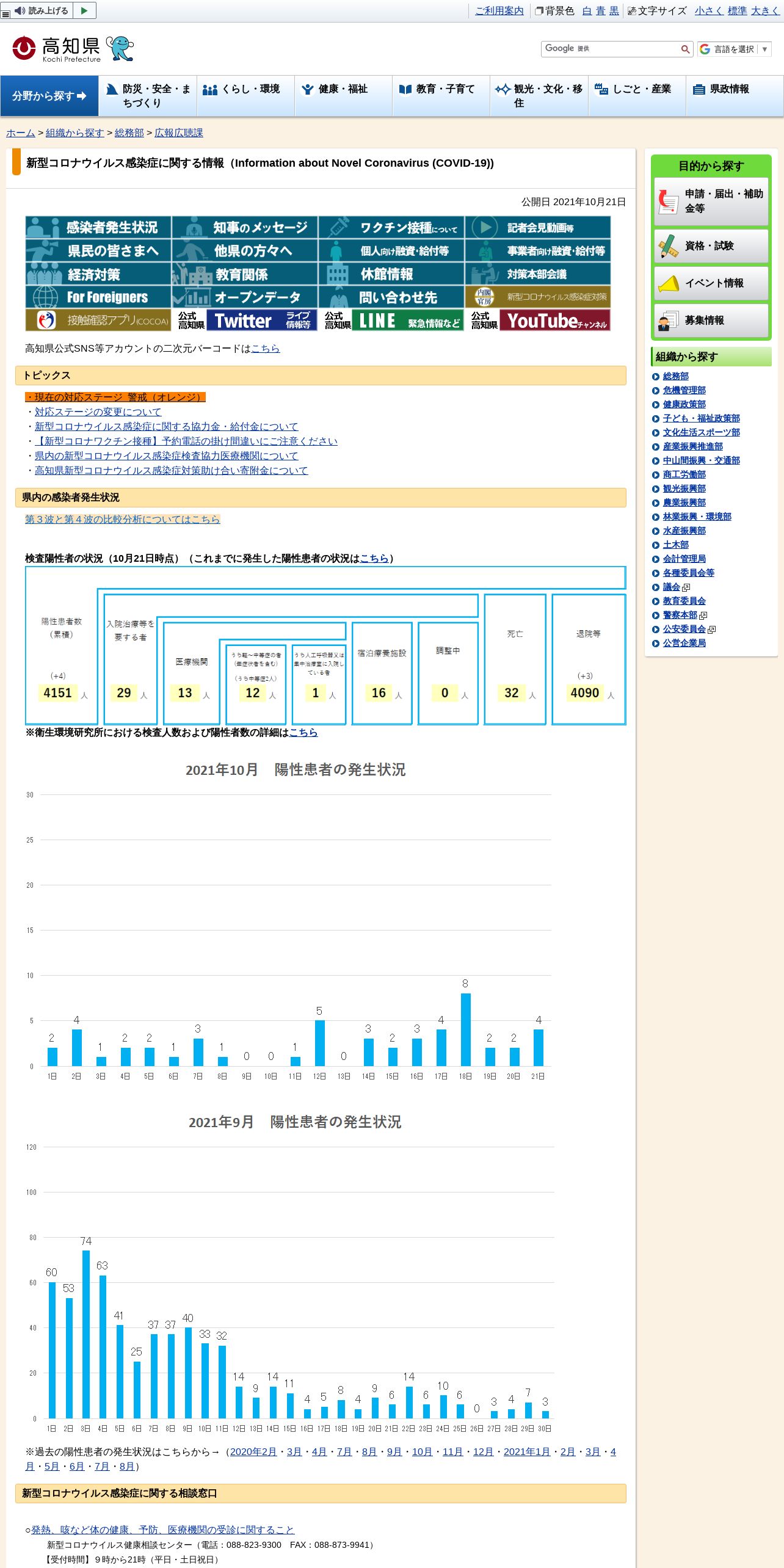The image size is (784, 1568).
Task: Open くらし・環境 menu
Action: tap(246, 96)
